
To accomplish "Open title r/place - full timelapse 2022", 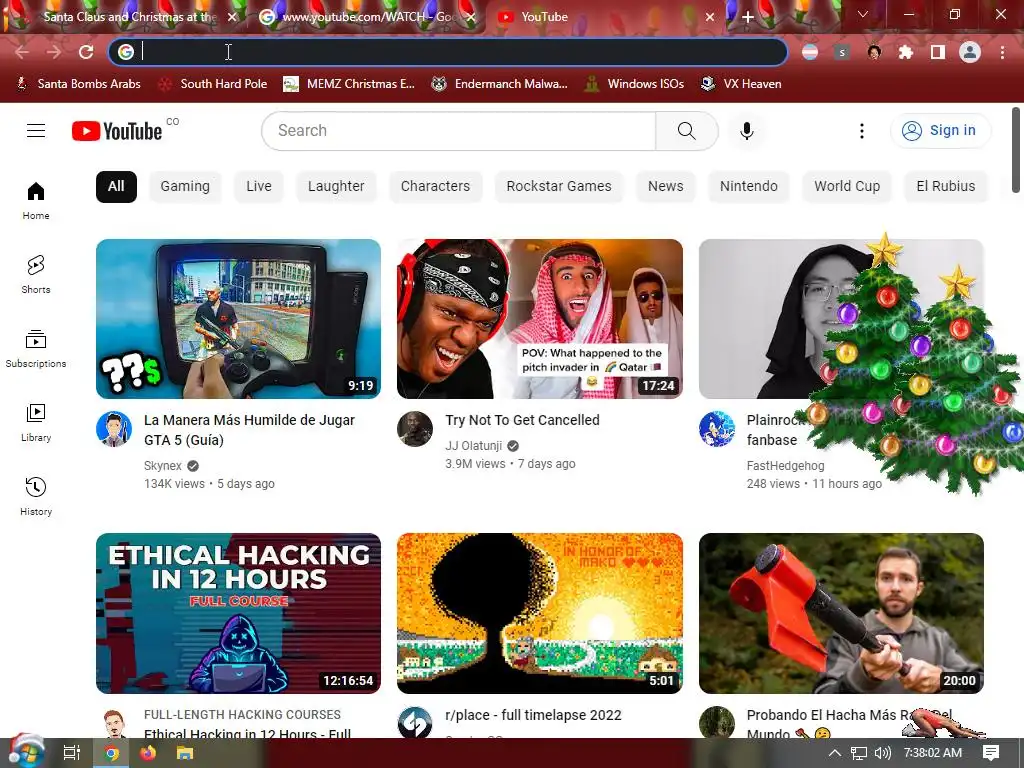I will [x=534, y=715].
